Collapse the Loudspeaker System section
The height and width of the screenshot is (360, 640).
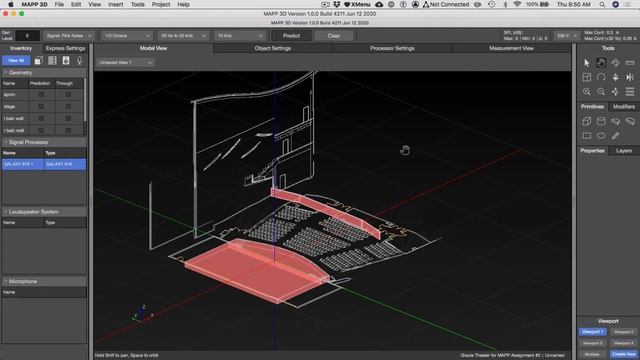tap(6, 212)
